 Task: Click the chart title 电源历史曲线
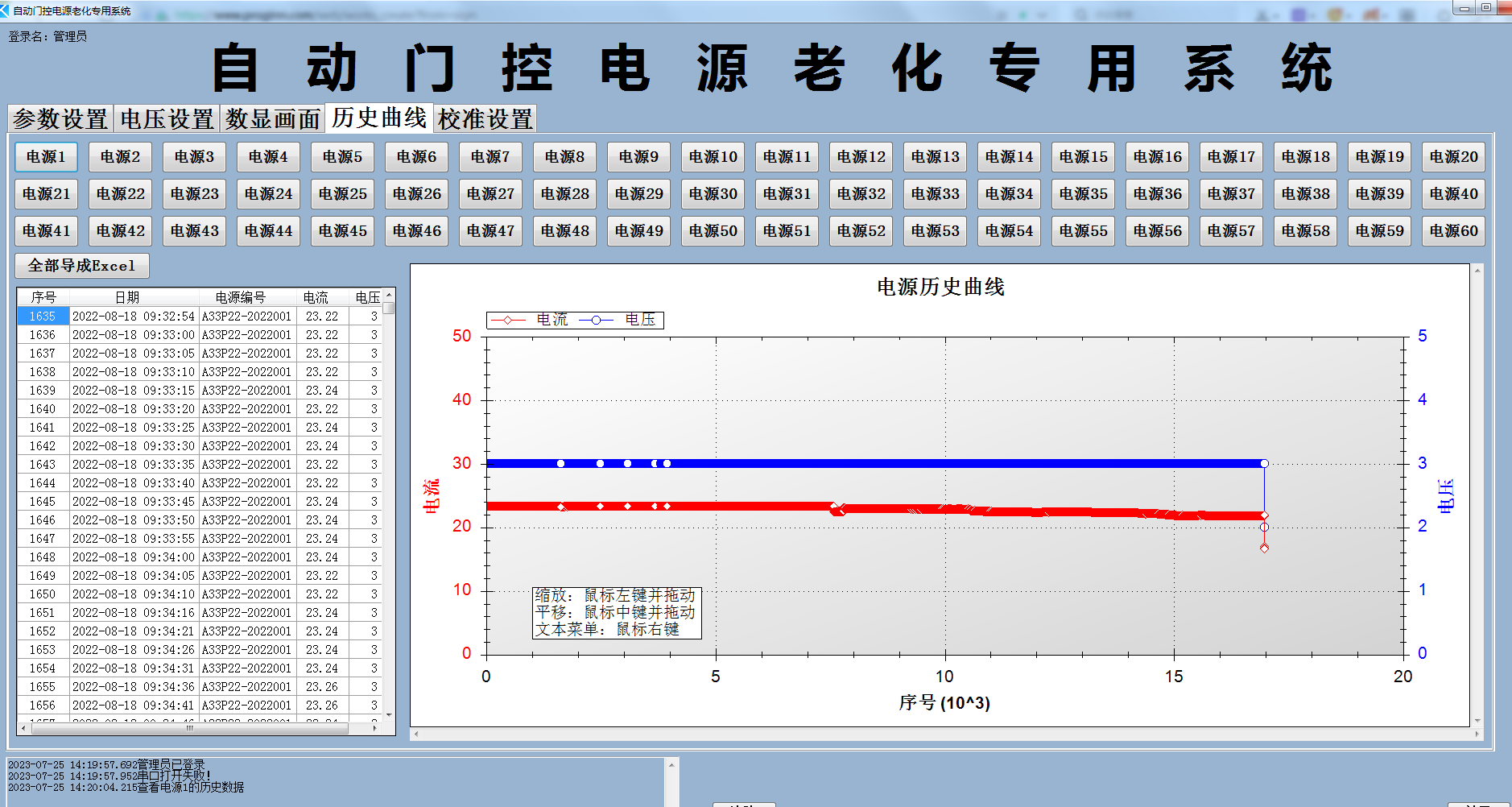click(x=940, y=287)
